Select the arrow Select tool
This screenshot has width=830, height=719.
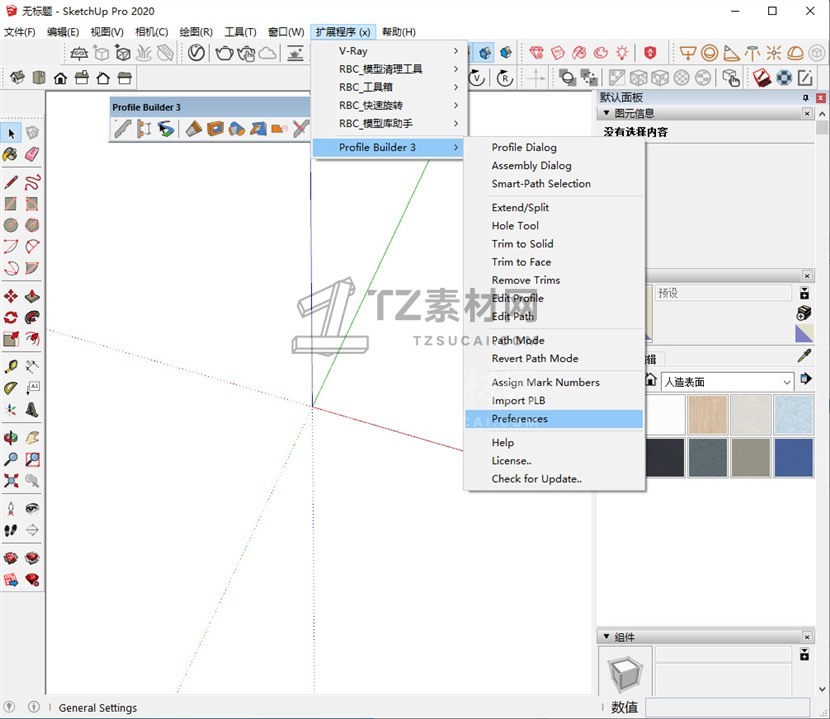click(11, 133)
